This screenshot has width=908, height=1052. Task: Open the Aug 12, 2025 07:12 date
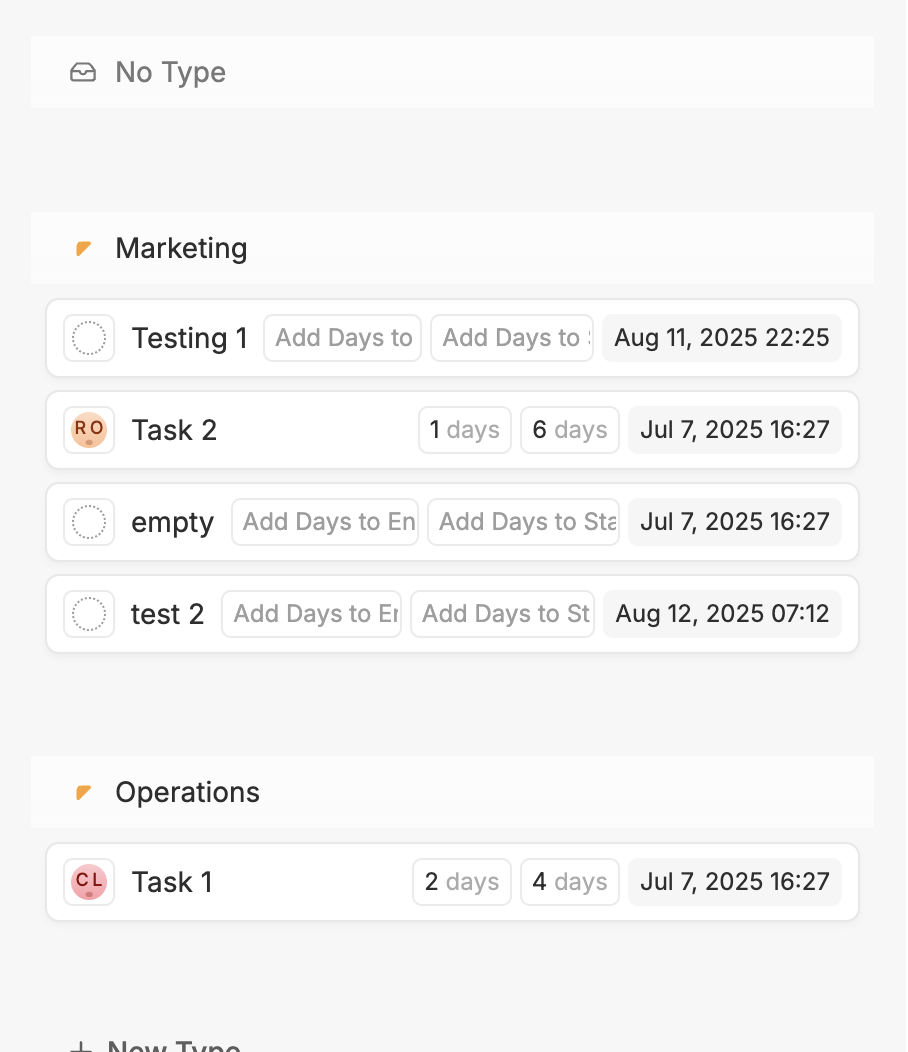pyautogui.click(x=722, y=614)
